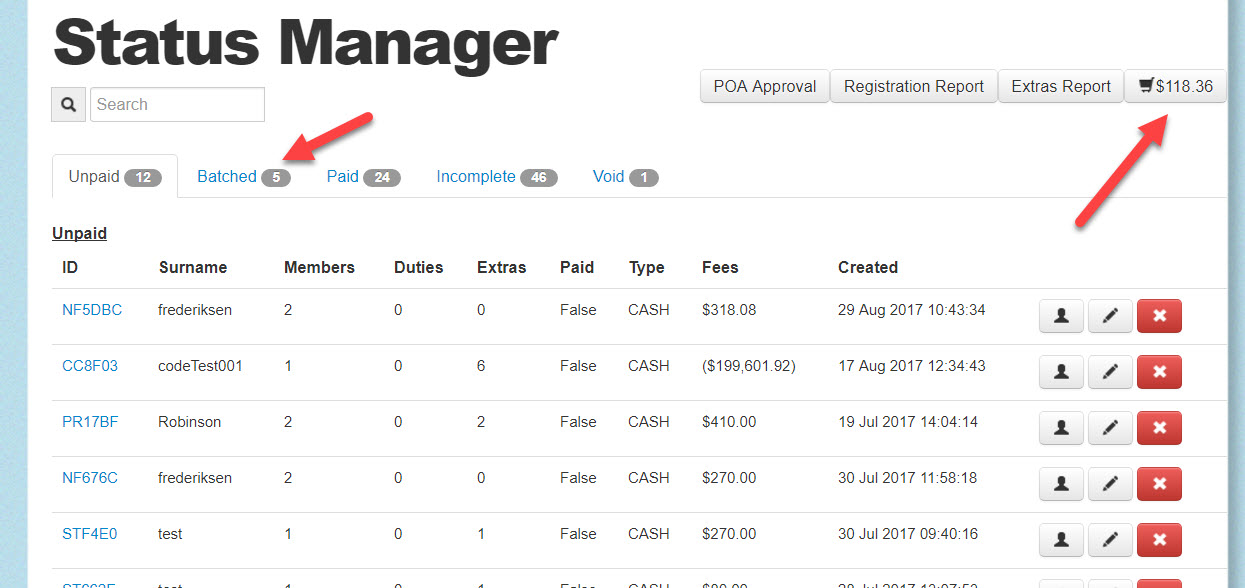1245x588 pixels.
Task: Delete the NF5DBC row with red X
Action: (x=1159, y=316)
